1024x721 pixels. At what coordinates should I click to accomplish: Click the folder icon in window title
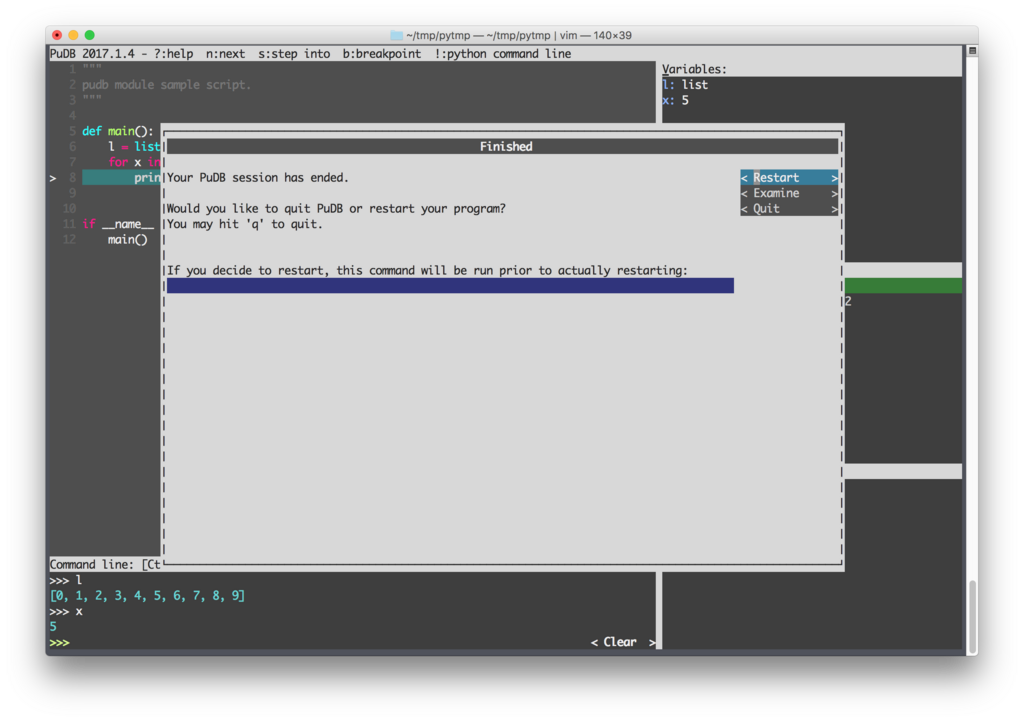(396, 35)
